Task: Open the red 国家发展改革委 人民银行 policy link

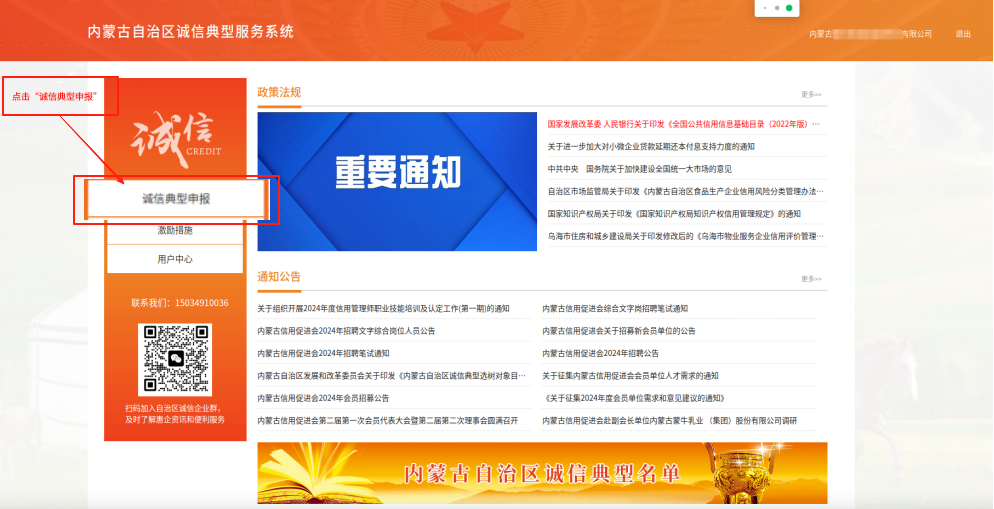Action: pyautogui.click(x=683, y=125)
